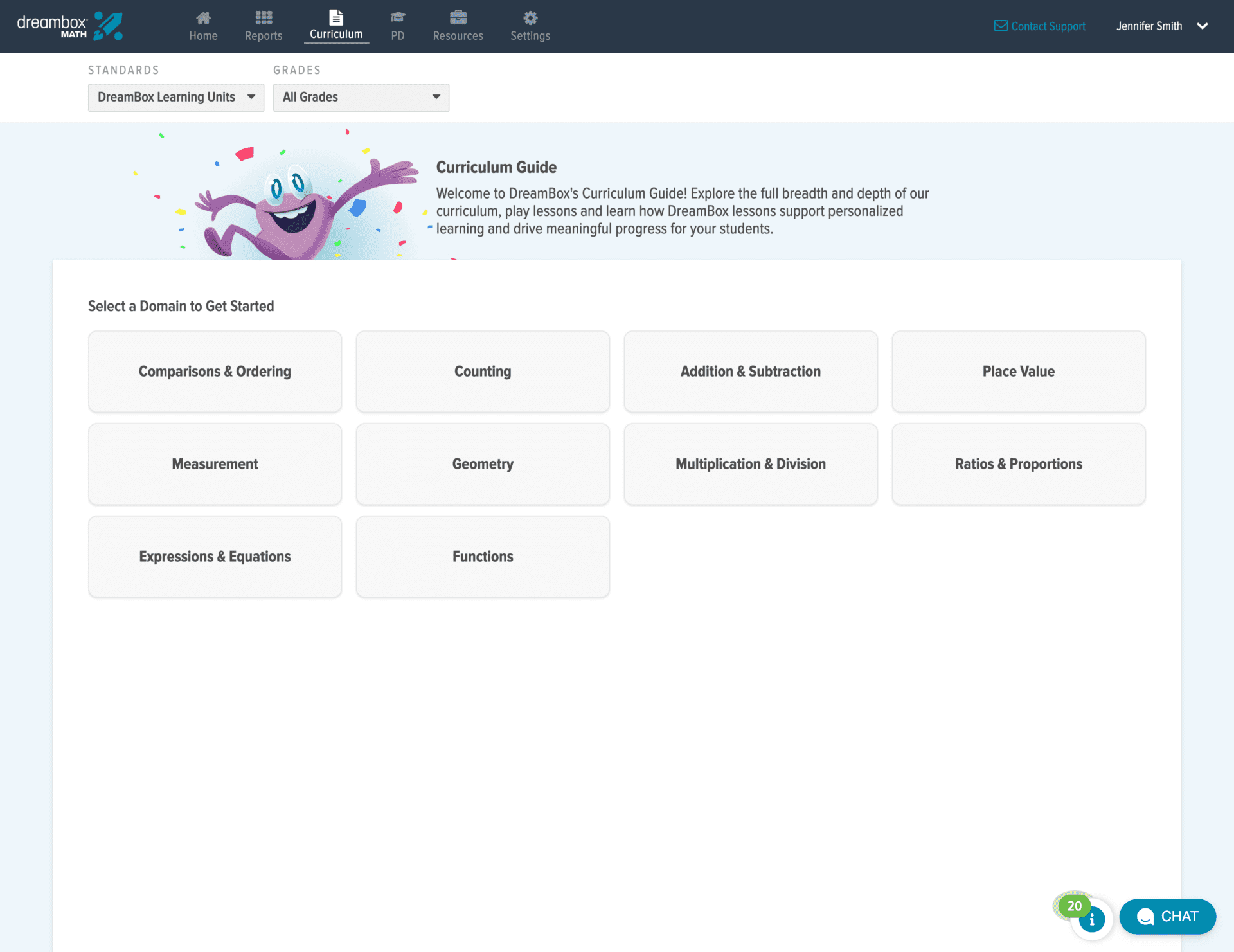Switch to the Curriculum tab
This screenshot has width=1234, height=952.
point(335,27)
